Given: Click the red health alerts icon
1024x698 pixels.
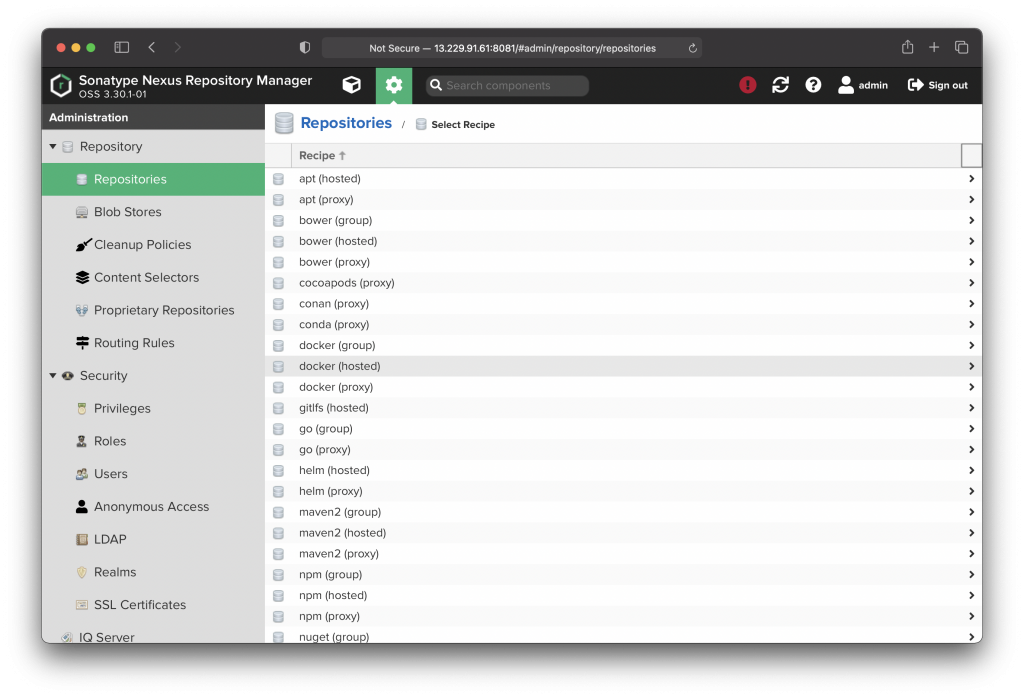Looking at the screenshot, I should click(748, 85).
